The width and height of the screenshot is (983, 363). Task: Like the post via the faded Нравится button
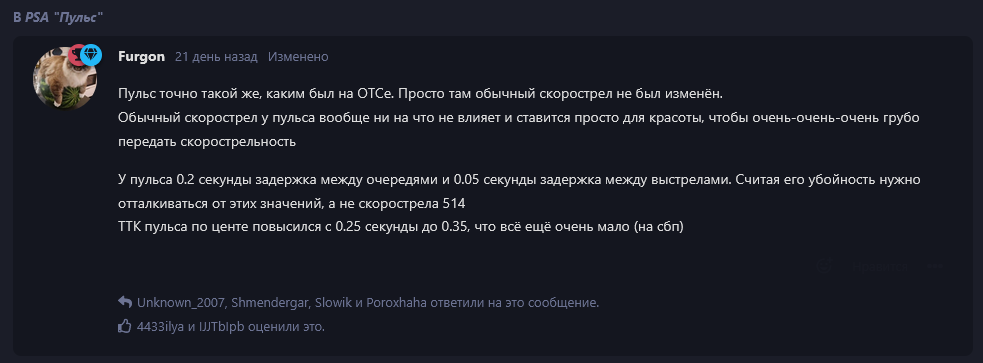click(x=879, y=266)
